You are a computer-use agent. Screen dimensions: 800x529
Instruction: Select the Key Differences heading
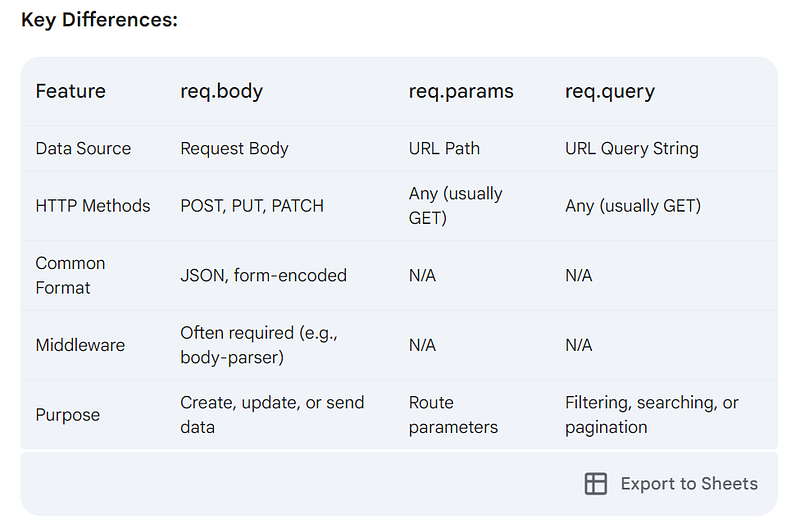99,19
